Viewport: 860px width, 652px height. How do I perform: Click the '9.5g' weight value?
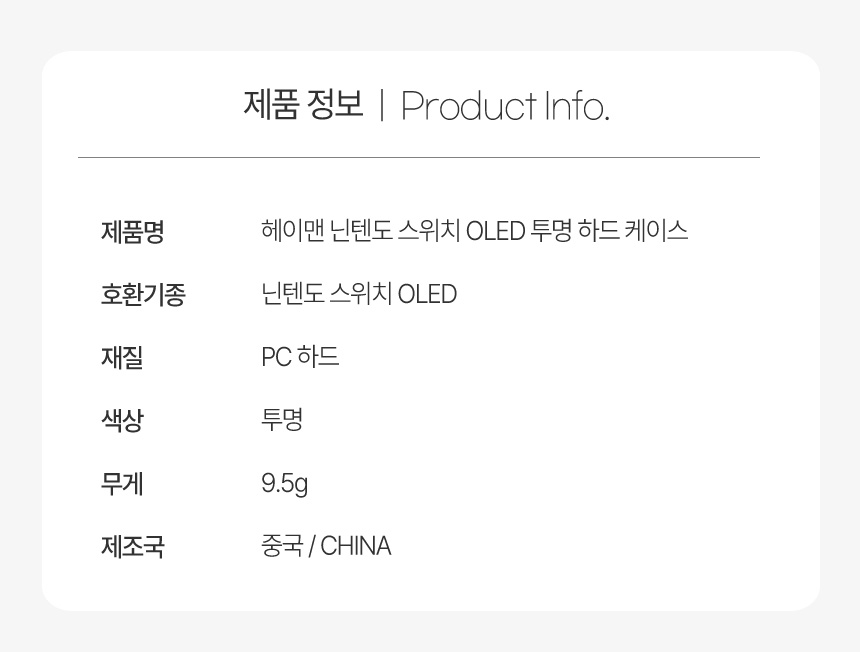pos(284,484)
